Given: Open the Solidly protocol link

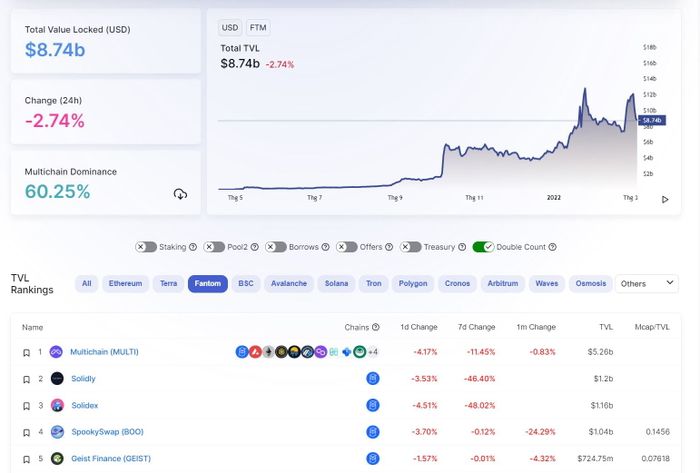Looking at the screenshot, I should pyautogui.click(x=83, y=379).
